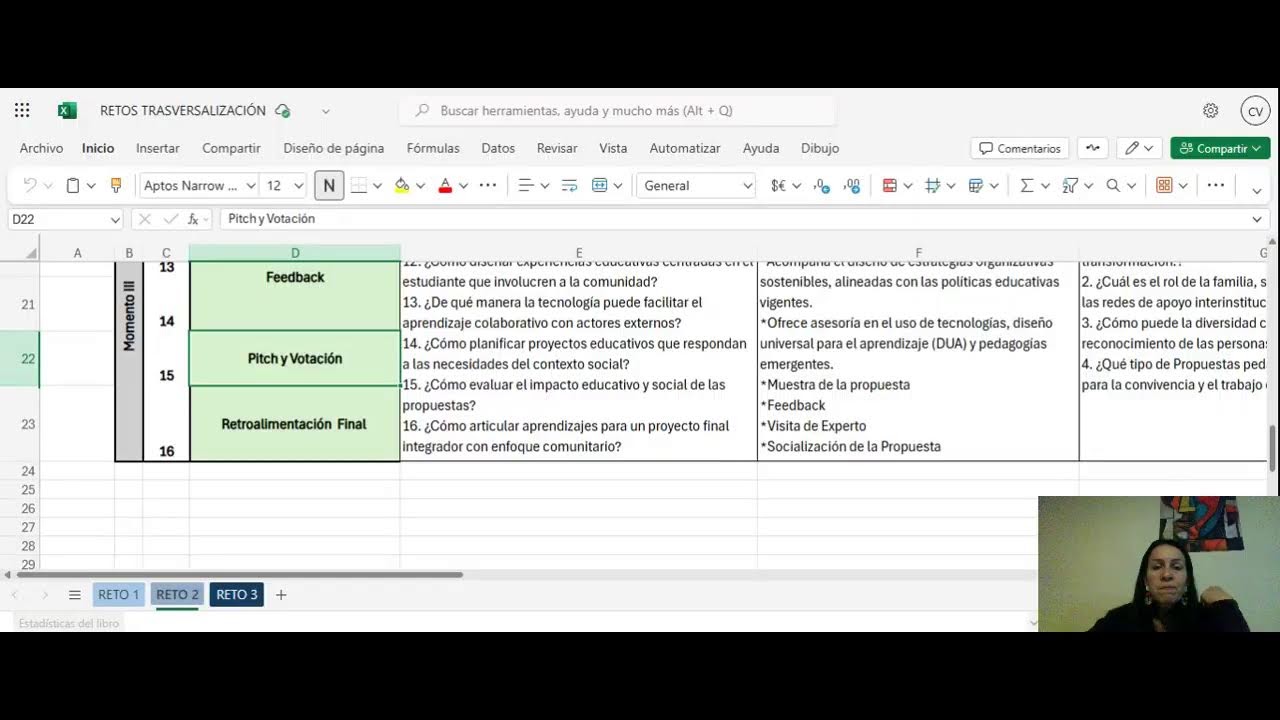
Task: Expand the fill color dropdown arrow
Action: click(x=420, y=186)
